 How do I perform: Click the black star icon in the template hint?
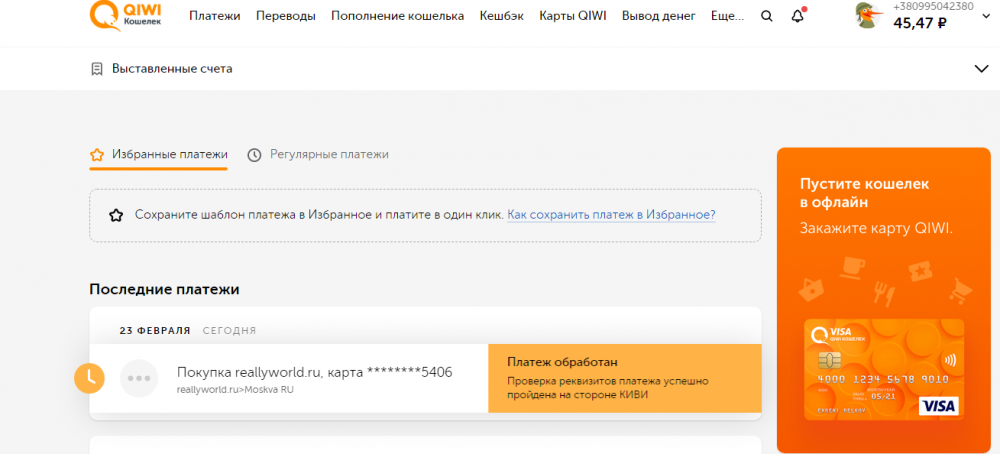coord(115,215)
